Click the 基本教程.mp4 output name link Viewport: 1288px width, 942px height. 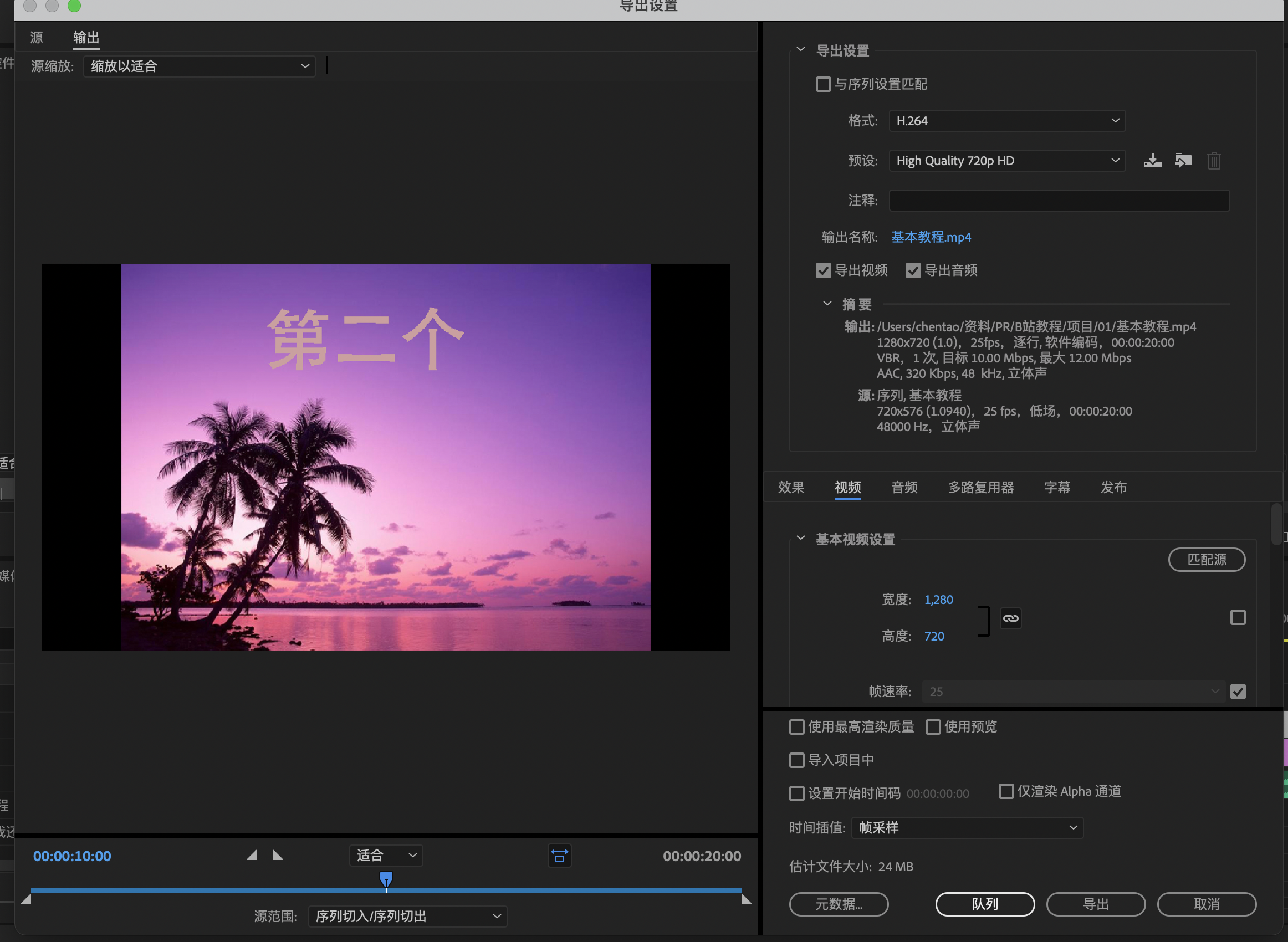point(931,237)
